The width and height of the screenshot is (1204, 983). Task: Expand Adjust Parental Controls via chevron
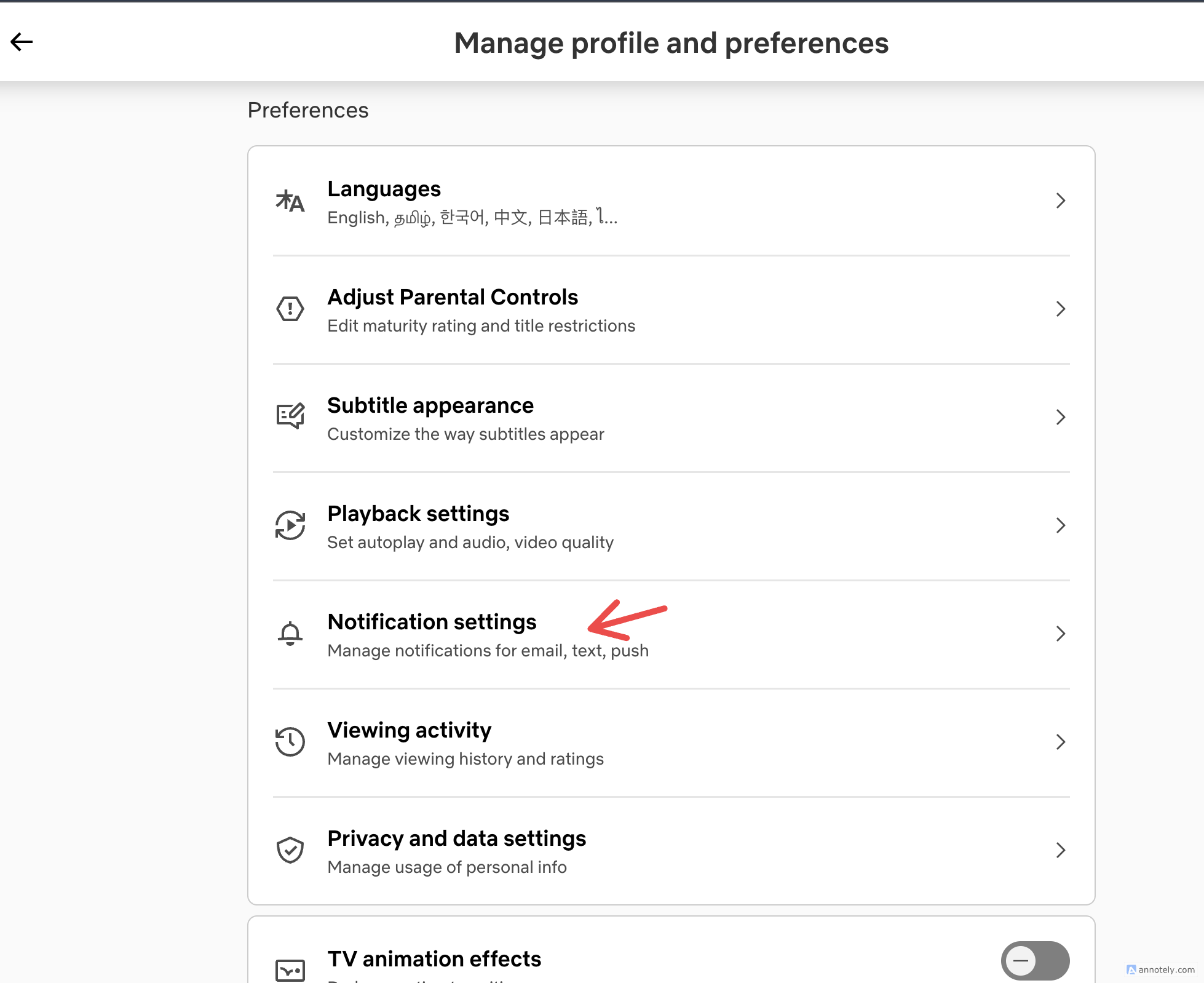(1060, 309)
